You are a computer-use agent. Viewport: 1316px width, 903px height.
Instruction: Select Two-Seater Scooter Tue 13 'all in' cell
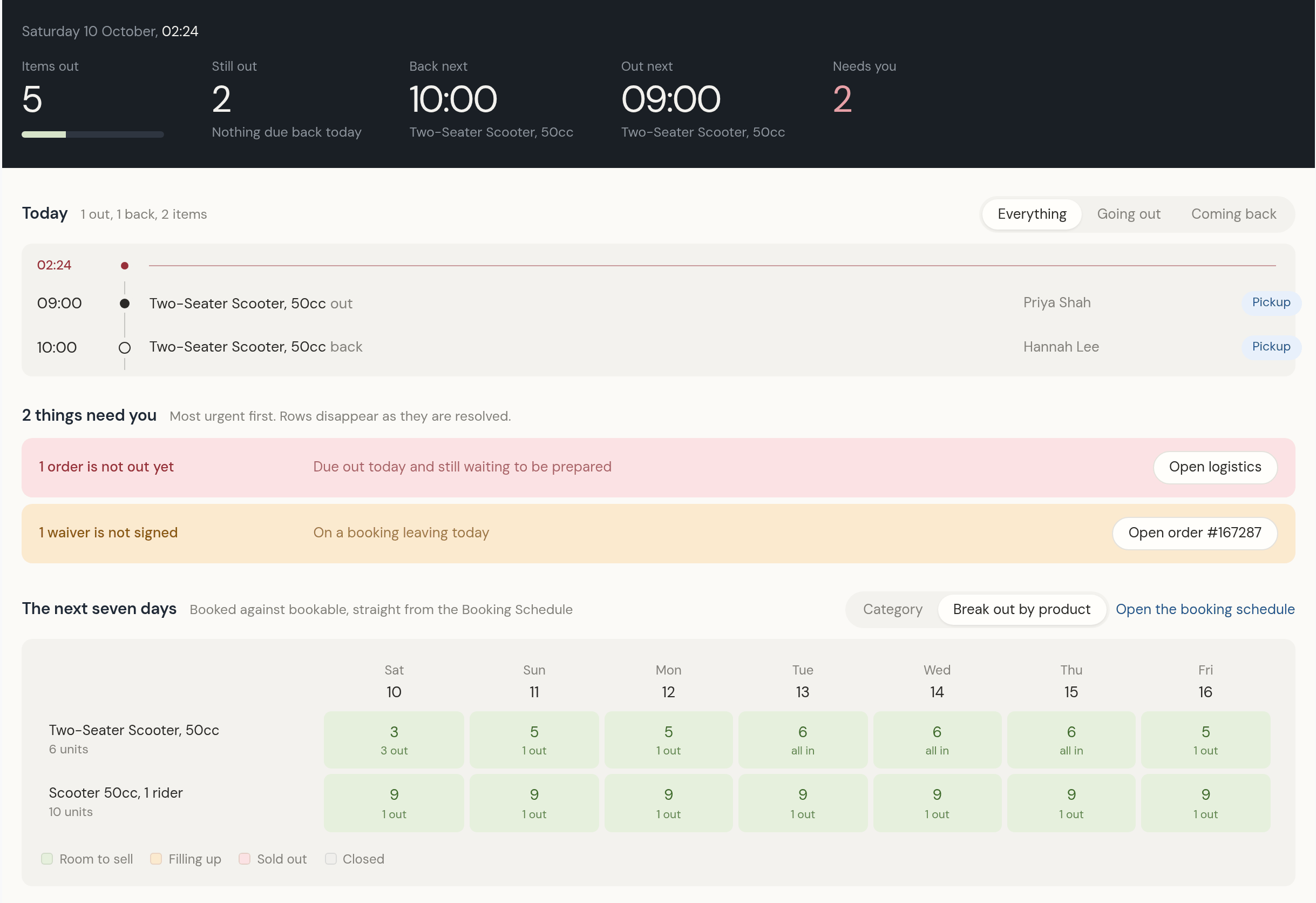tap(803, 740)
